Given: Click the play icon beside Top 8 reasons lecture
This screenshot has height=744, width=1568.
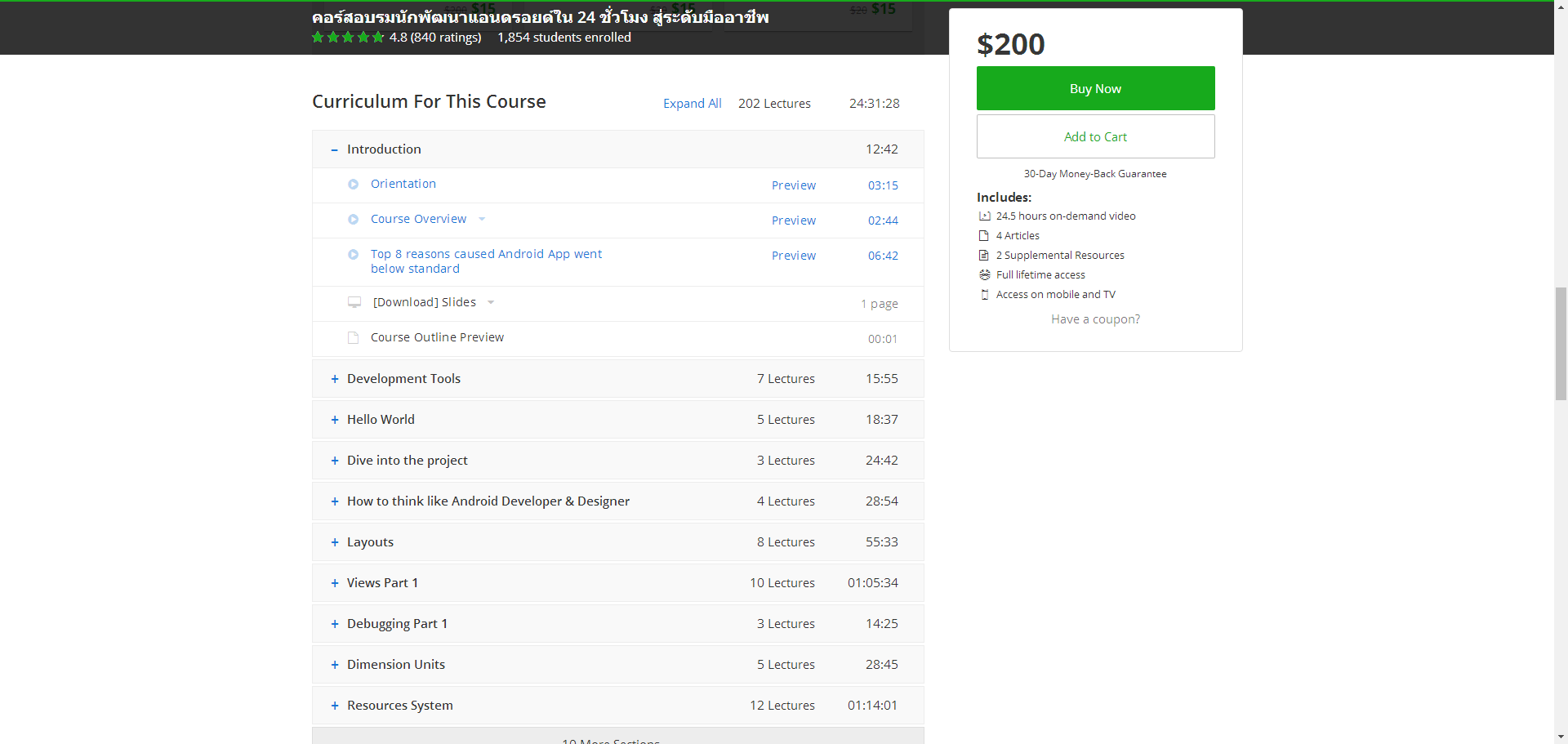Looking at the screenshot, I should coord(353,255).
